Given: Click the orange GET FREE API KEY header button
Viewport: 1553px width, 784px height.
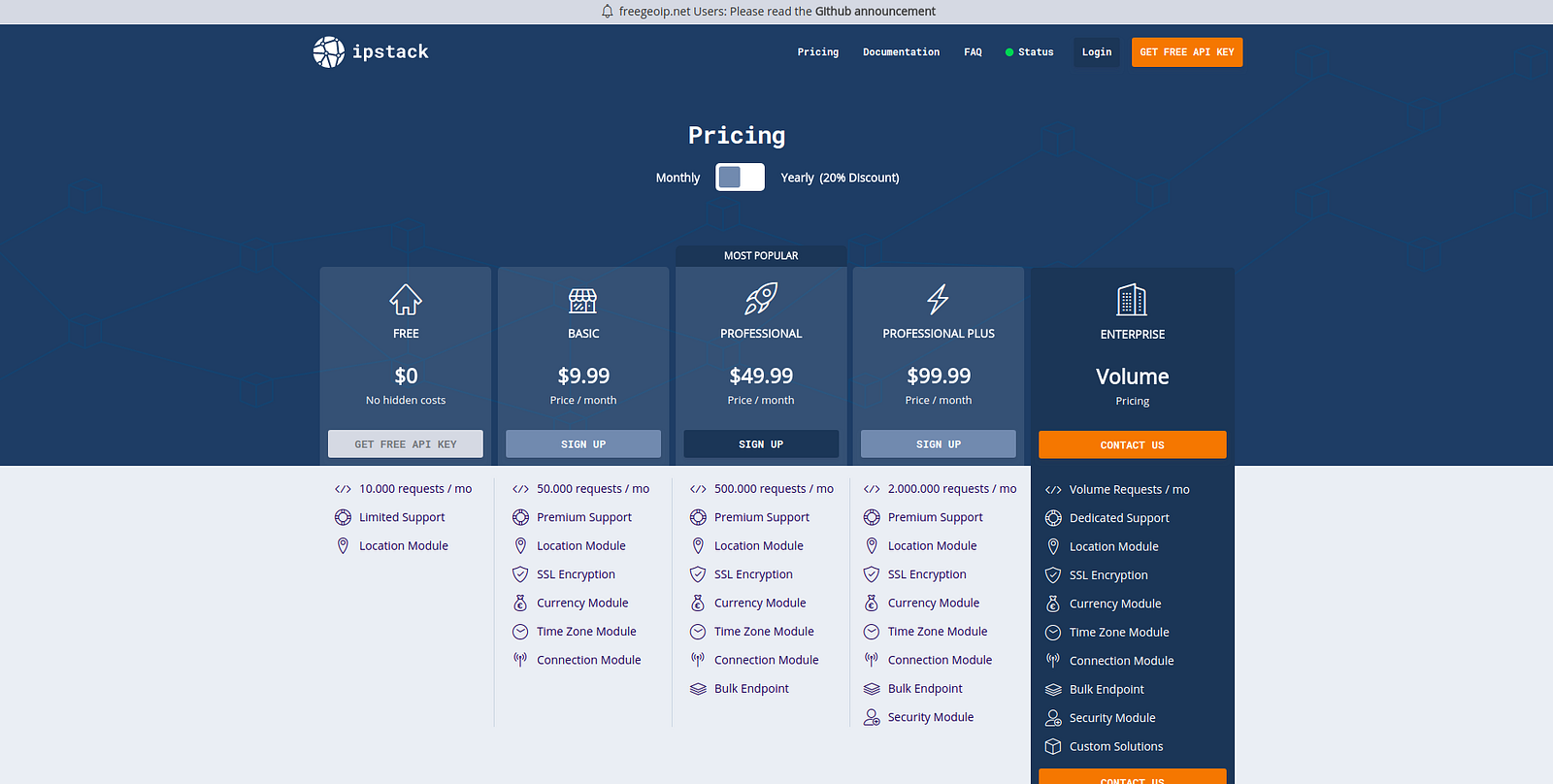Looking at the screenshot, I should (1187, 52).
